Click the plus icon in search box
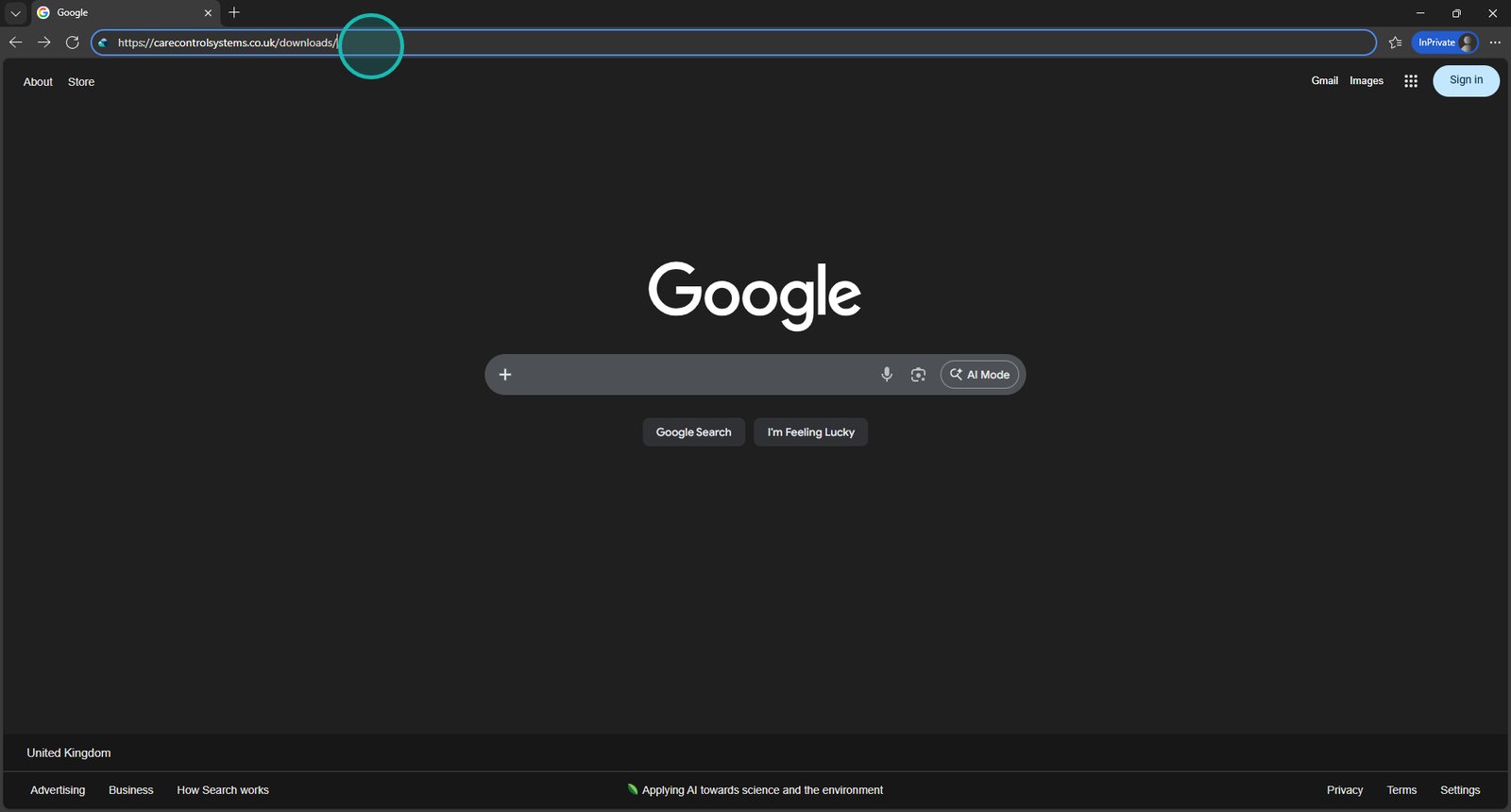The image size is (1511, 812). (505, 375)
